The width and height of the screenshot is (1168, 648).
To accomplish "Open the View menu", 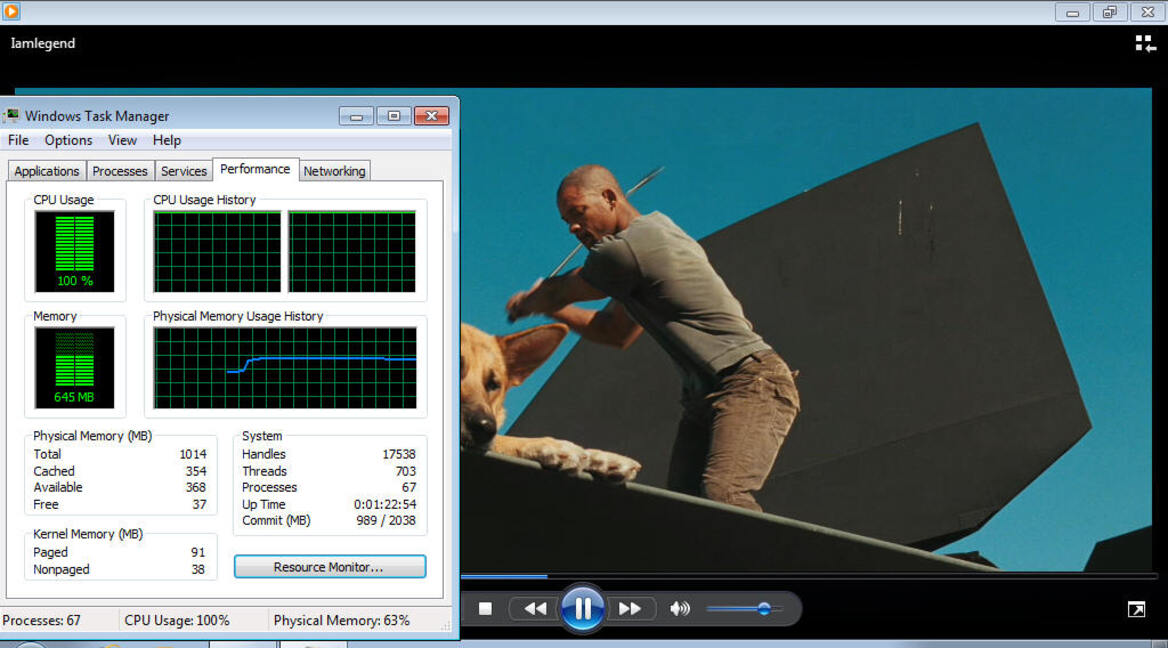I will click(x=122, y=140).
